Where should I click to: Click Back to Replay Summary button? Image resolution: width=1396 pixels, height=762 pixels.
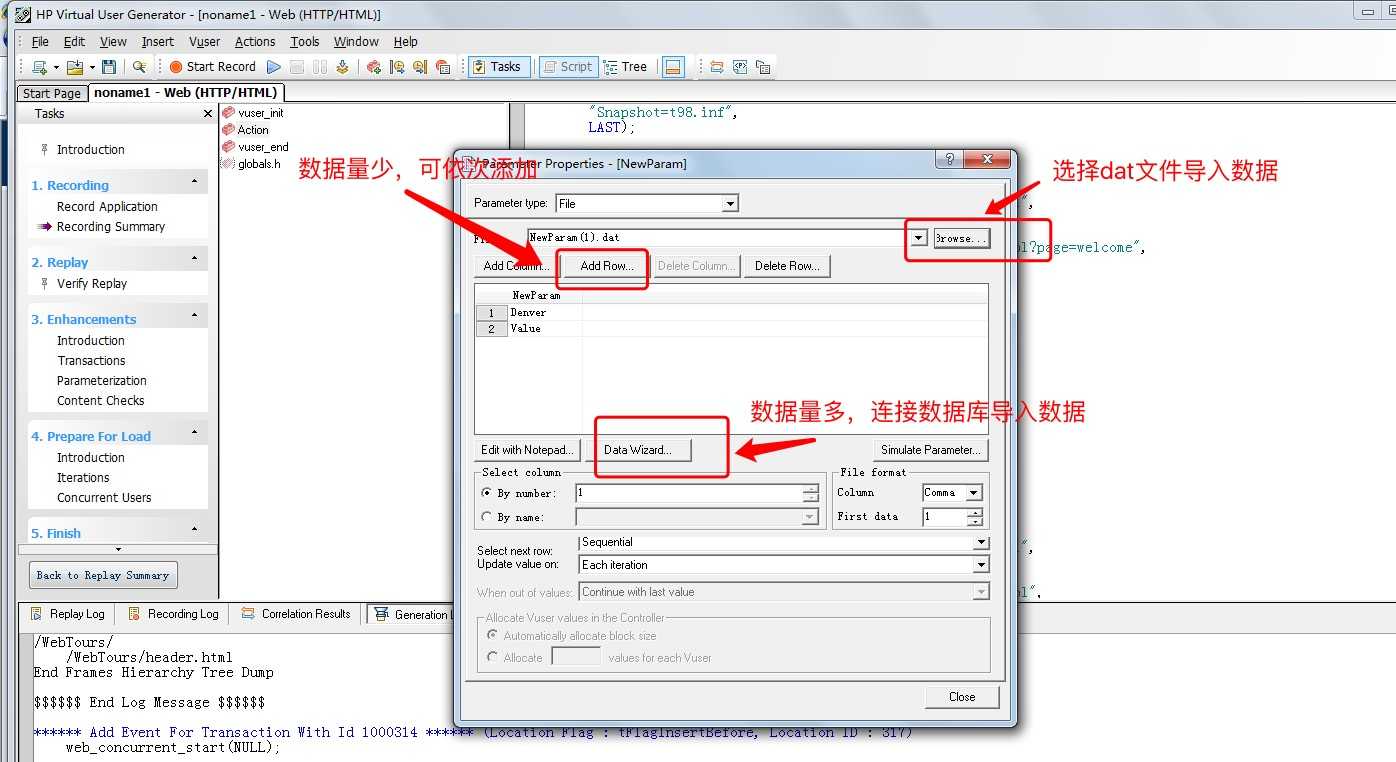[x=103, y=575]
